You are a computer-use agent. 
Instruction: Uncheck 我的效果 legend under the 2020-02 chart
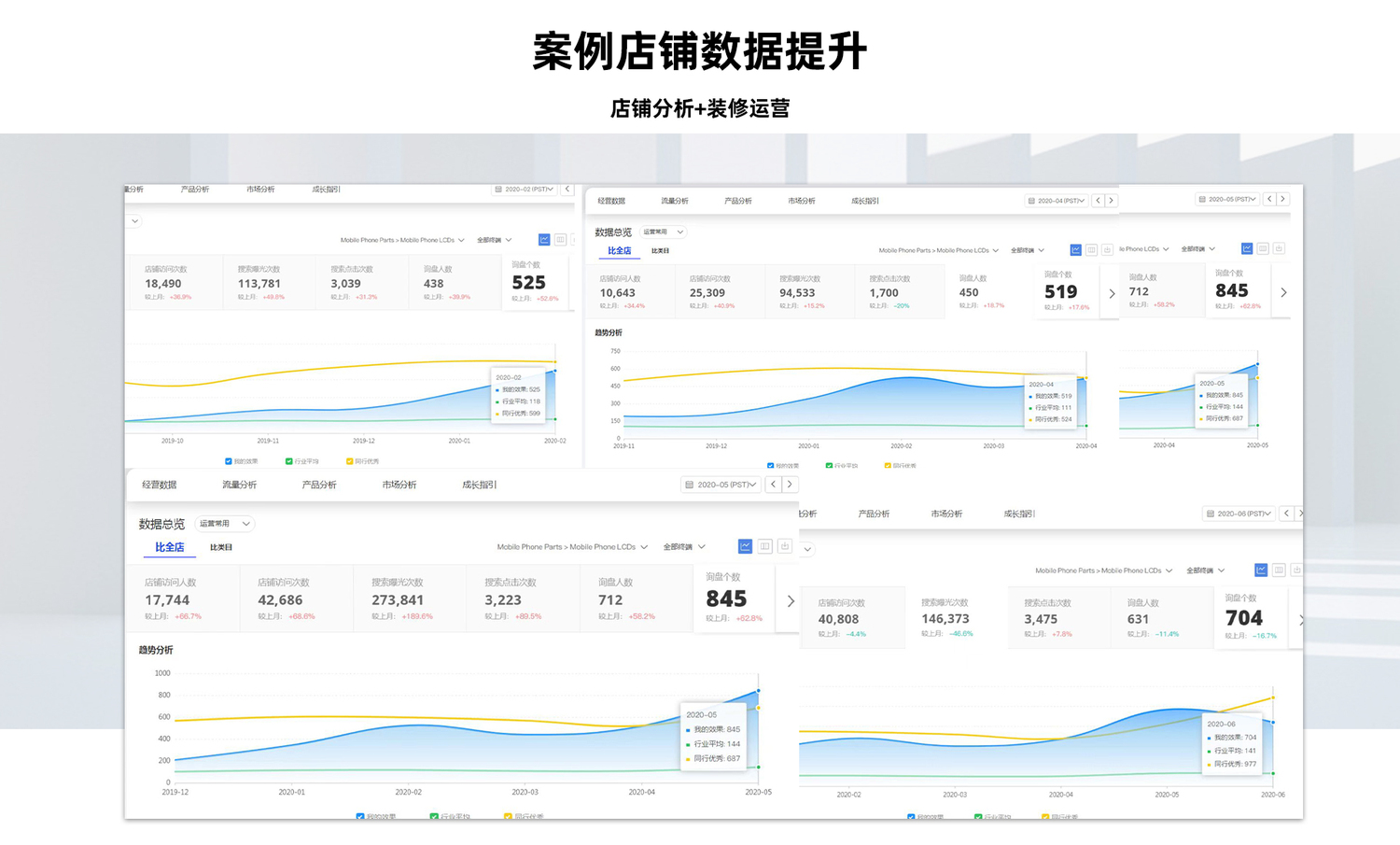(x=229, y=461)
